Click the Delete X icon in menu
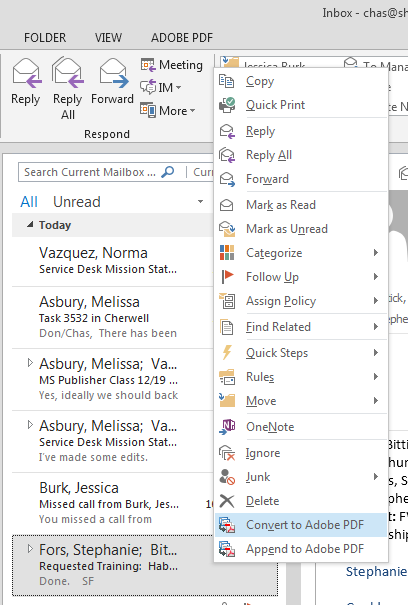 (227, 501)
